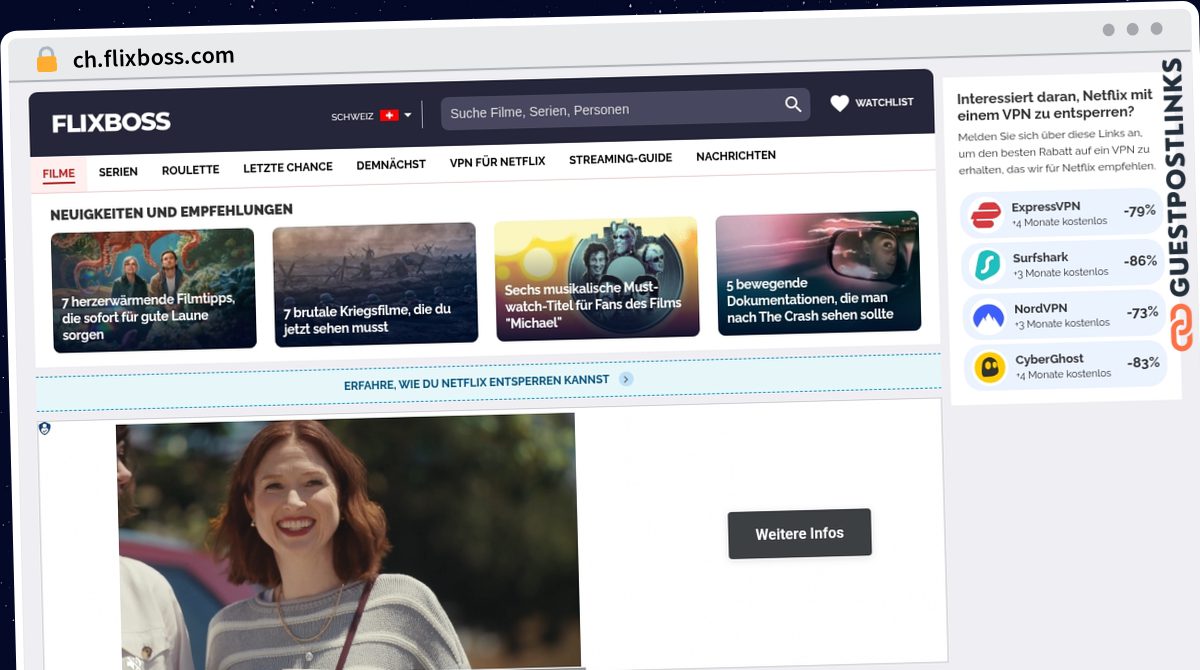Open the WATCHLIST link
This screenshot has width=1200, height=670.
[x=884, y=102]
